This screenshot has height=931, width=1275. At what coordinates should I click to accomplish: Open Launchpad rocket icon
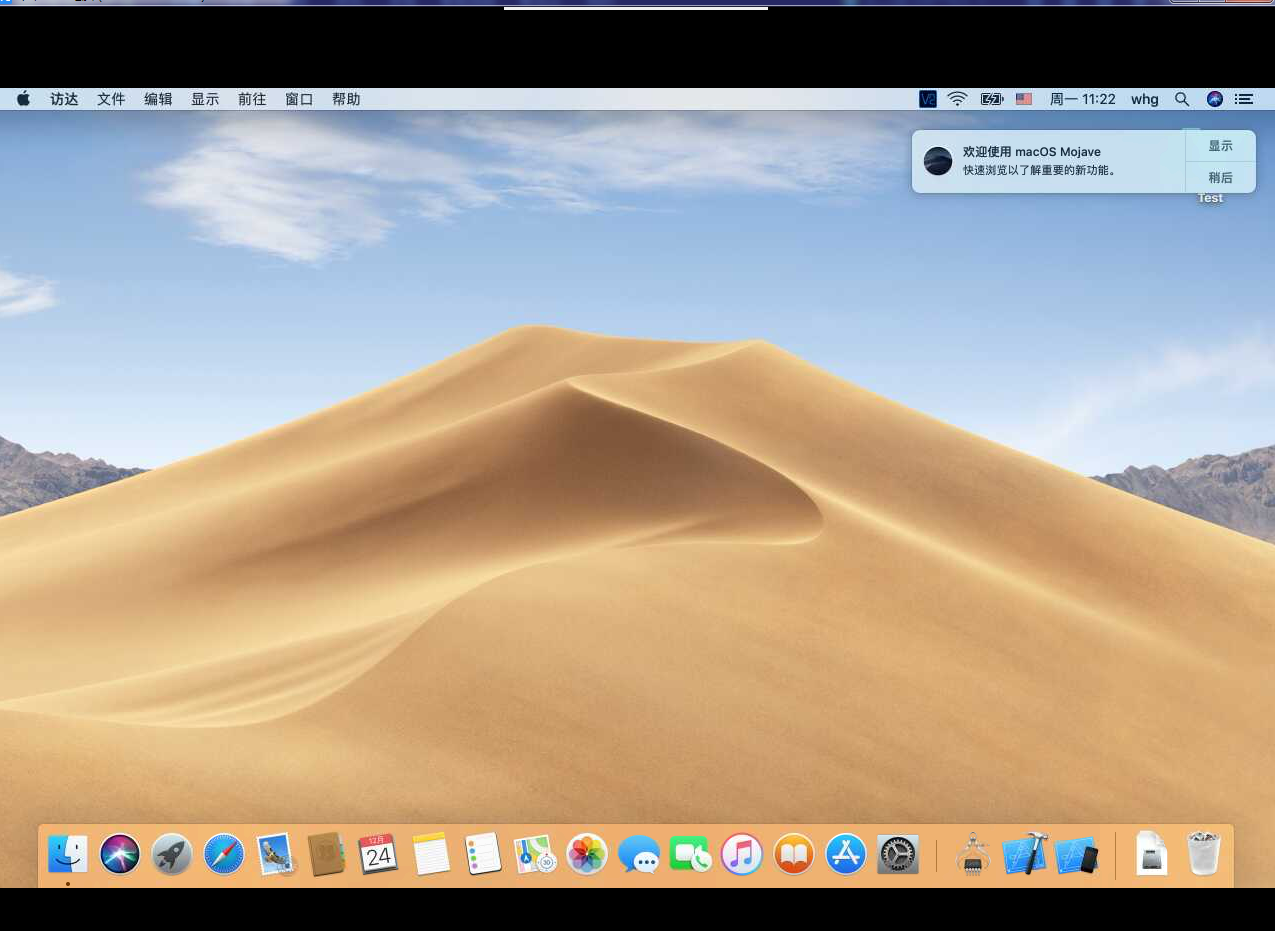(172, 854)
